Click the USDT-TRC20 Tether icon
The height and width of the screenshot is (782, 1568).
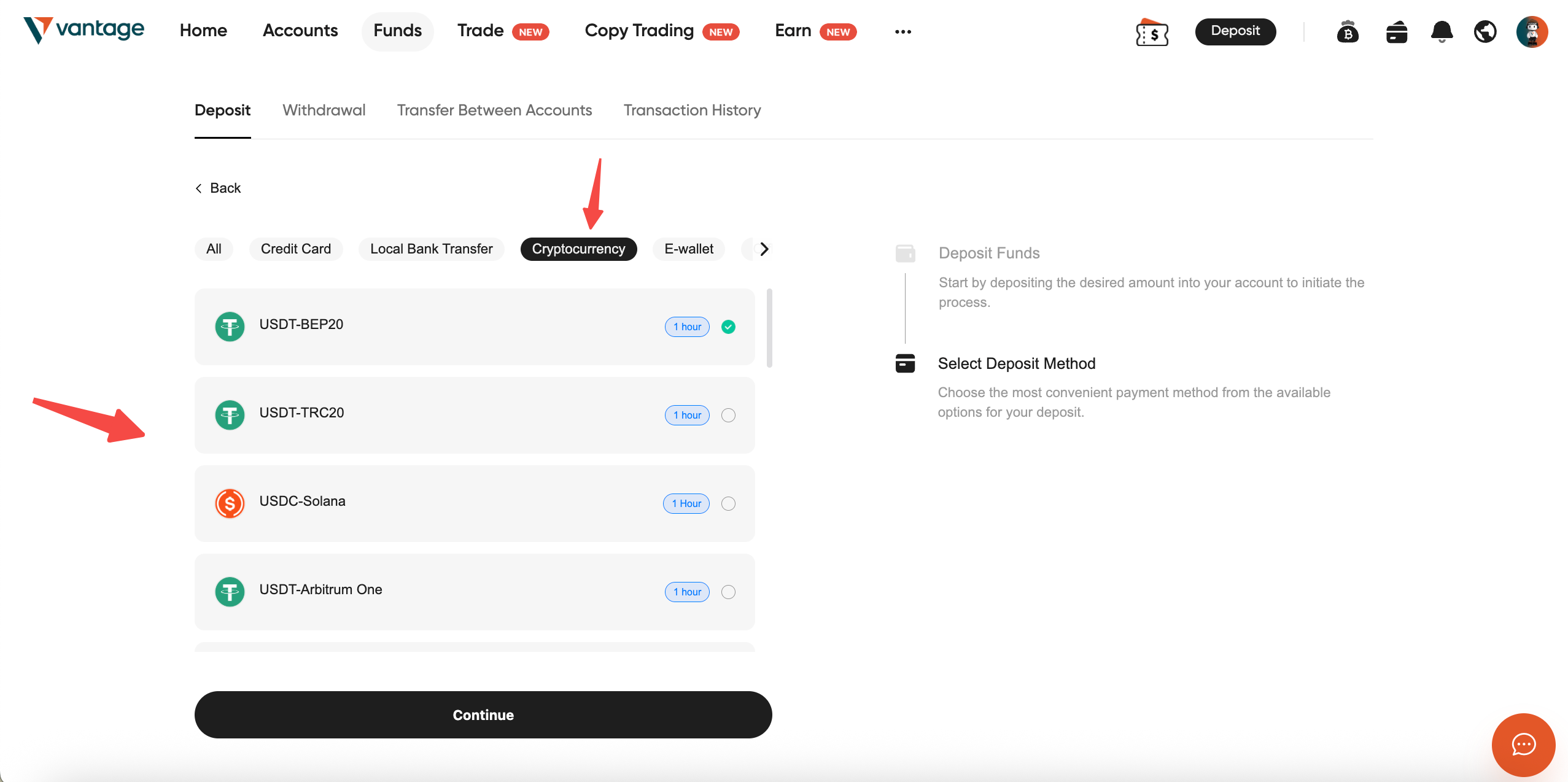coord(230,415)
